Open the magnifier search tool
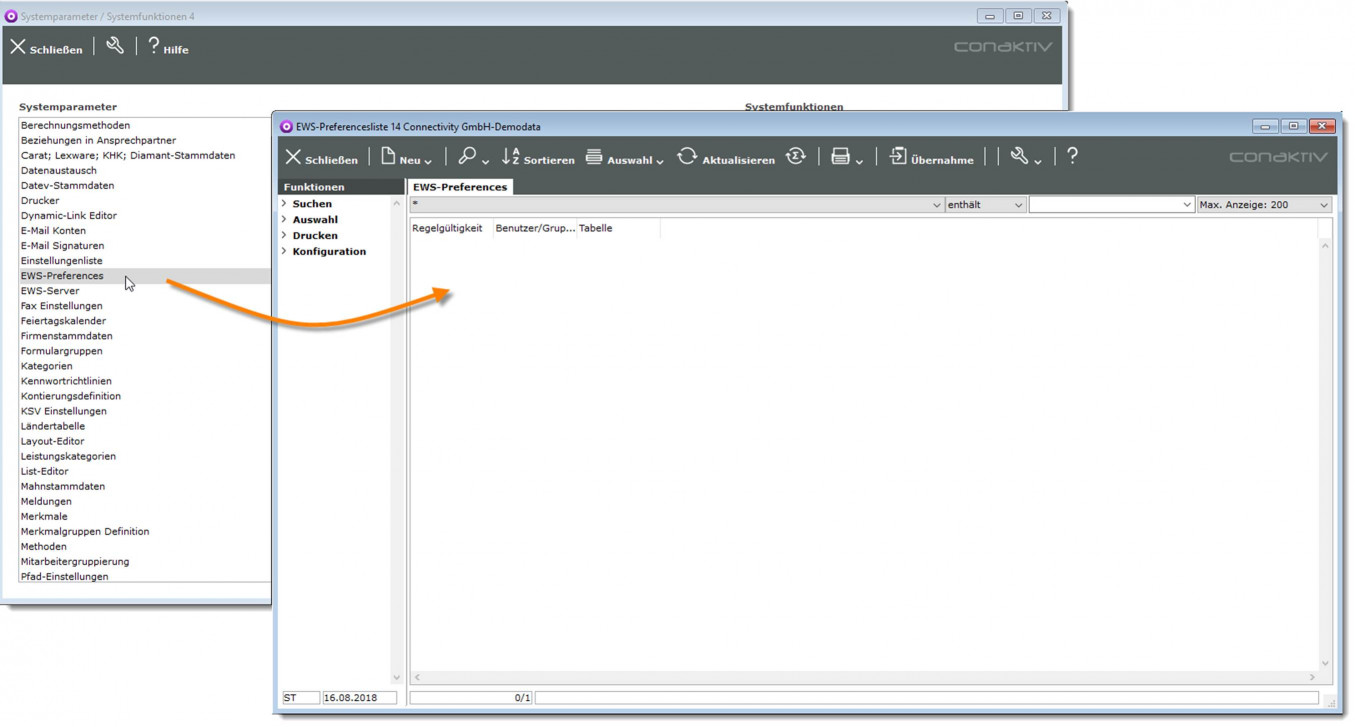The width and height of the screenshot is (1355, 727). pyautogui.click(x=467, y=156)
